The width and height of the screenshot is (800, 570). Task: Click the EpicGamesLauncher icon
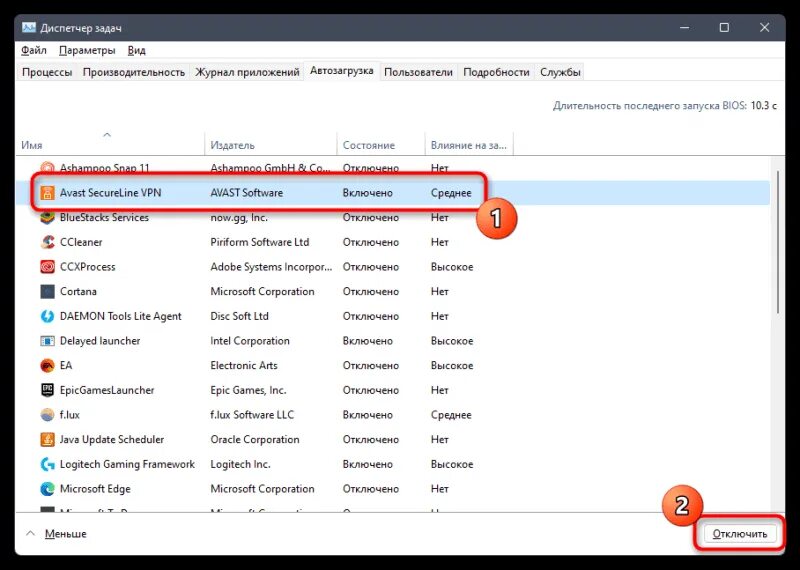47,390
